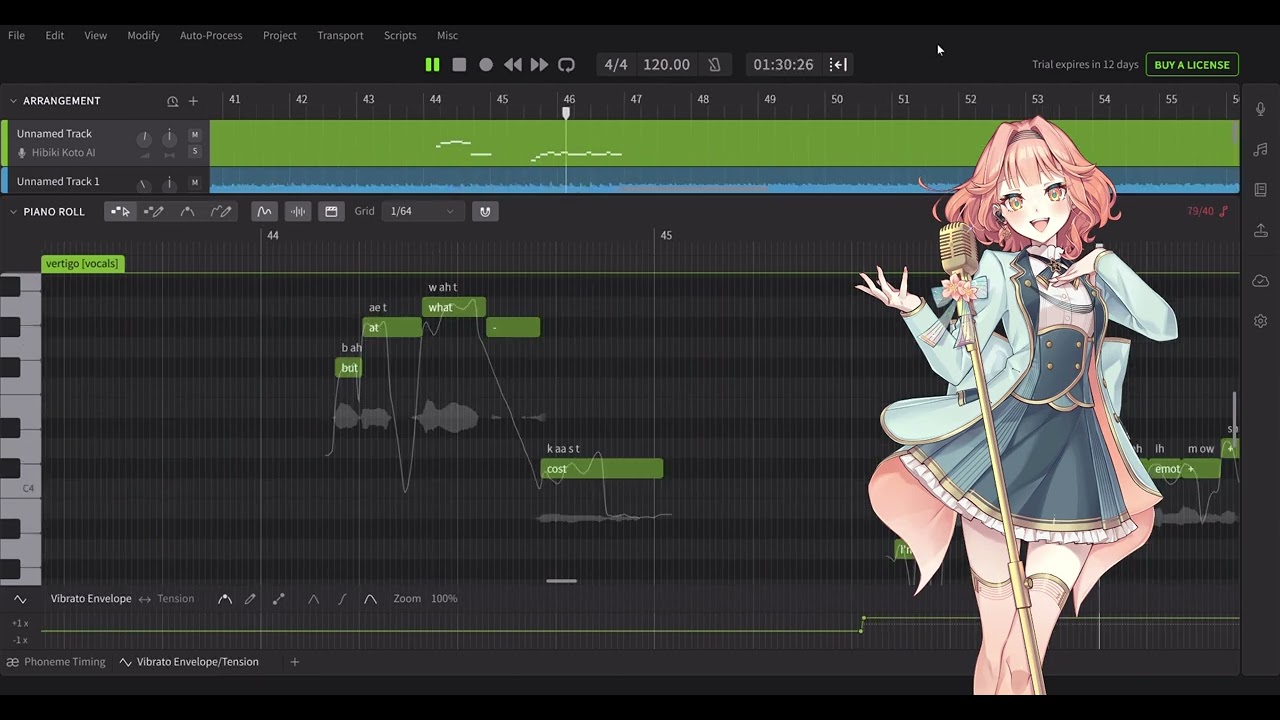Toggle snap magnet icon

point(485,211)
